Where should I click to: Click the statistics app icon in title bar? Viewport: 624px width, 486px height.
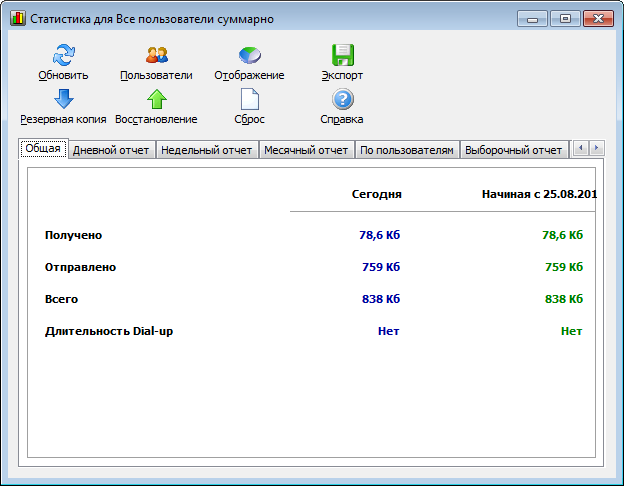[x=17, y=18]
